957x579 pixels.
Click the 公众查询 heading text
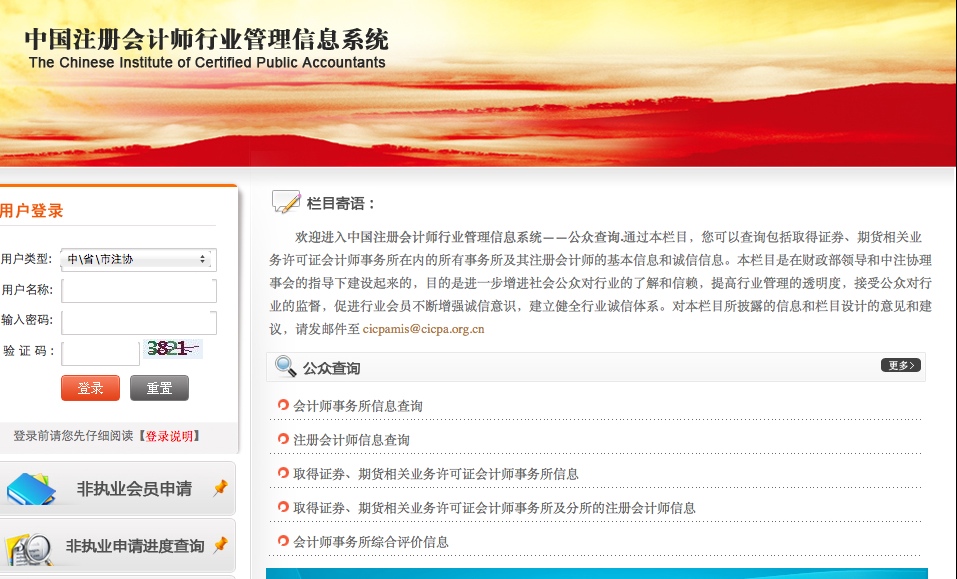[331, 369]
